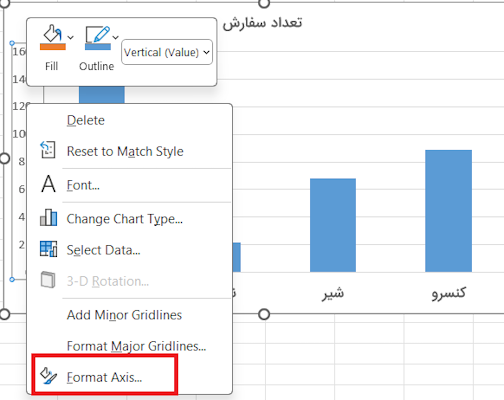
Task: Click the axis value 4 label
Action: pos(22,217)
